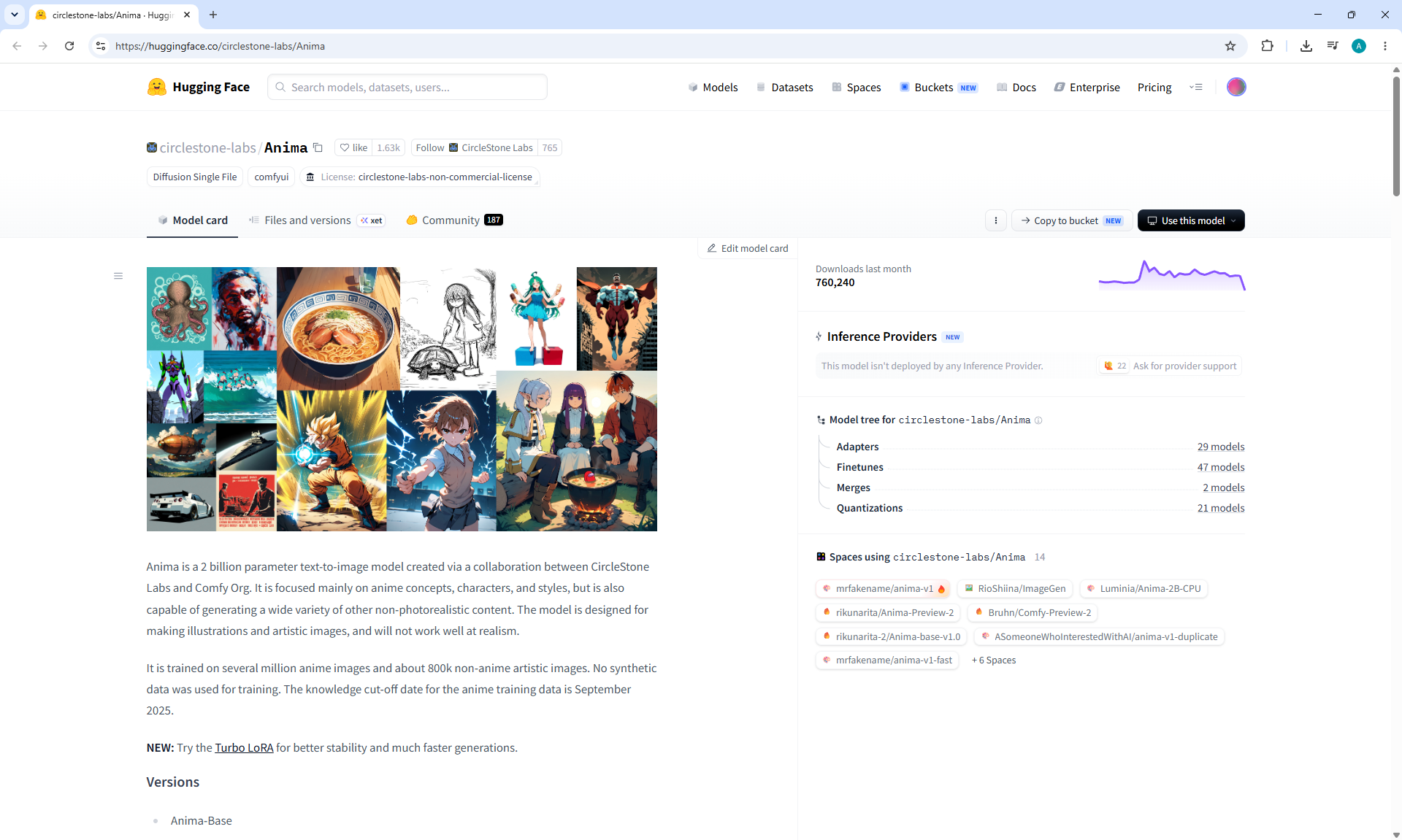Open rikunarita/Anima-Preview-2 space
The width and height of the screenshot is (1402, 840).
click(888, 613)
